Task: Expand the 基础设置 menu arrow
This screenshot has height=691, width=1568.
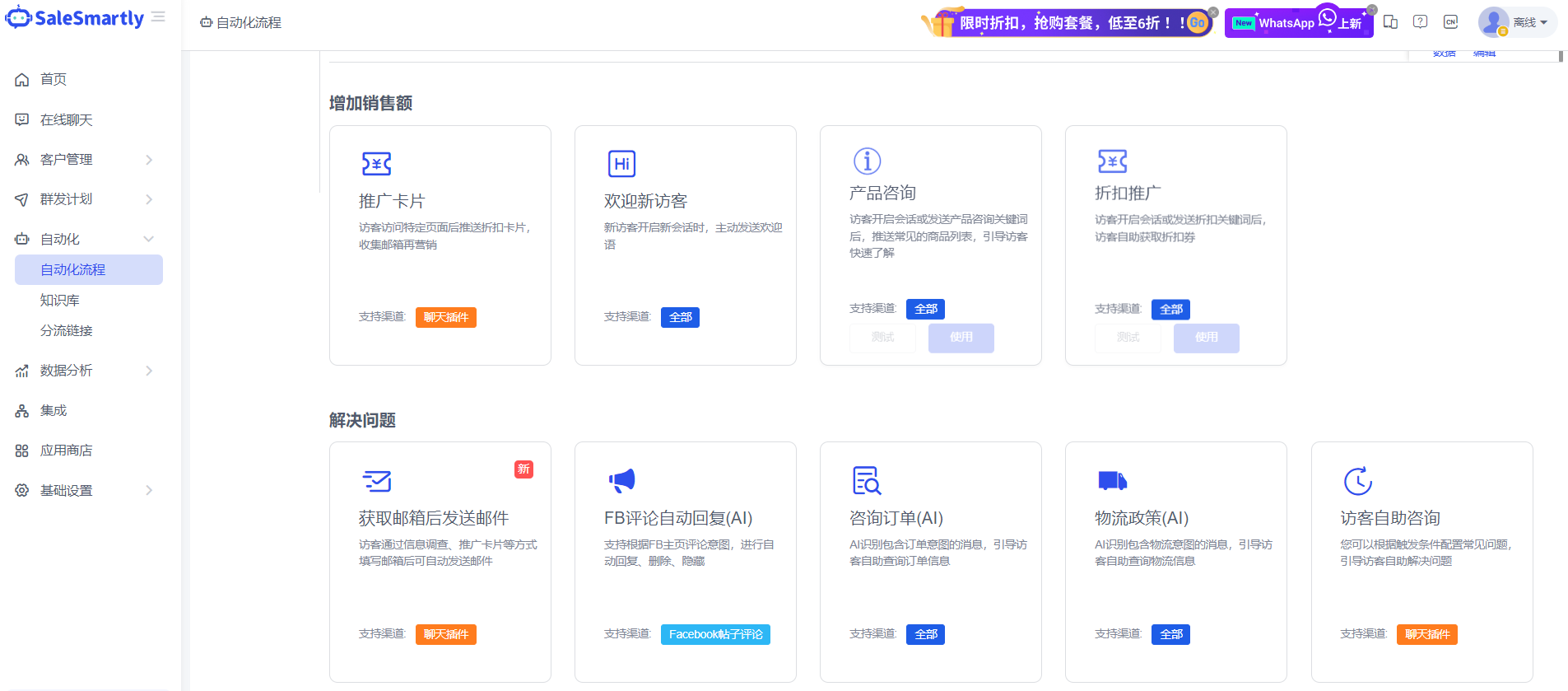Action: click(x=149, y=490)
